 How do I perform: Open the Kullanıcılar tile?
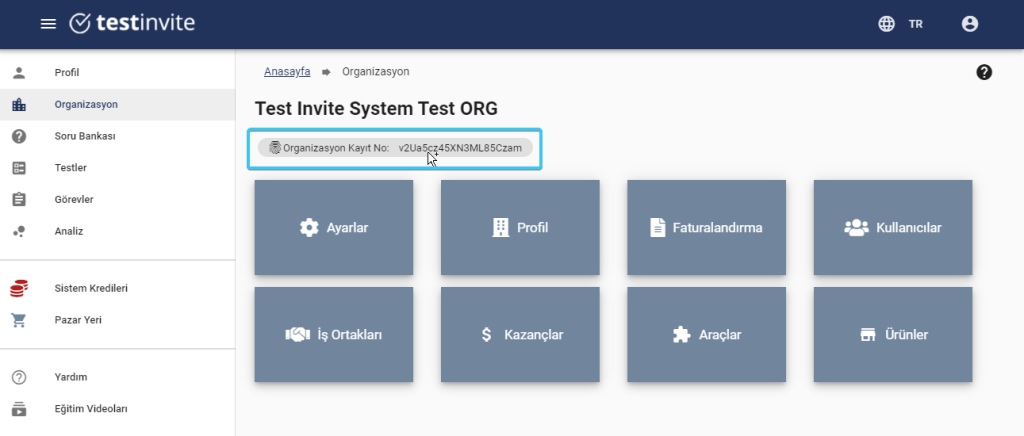pyautogui.click(x=893, y=227)
